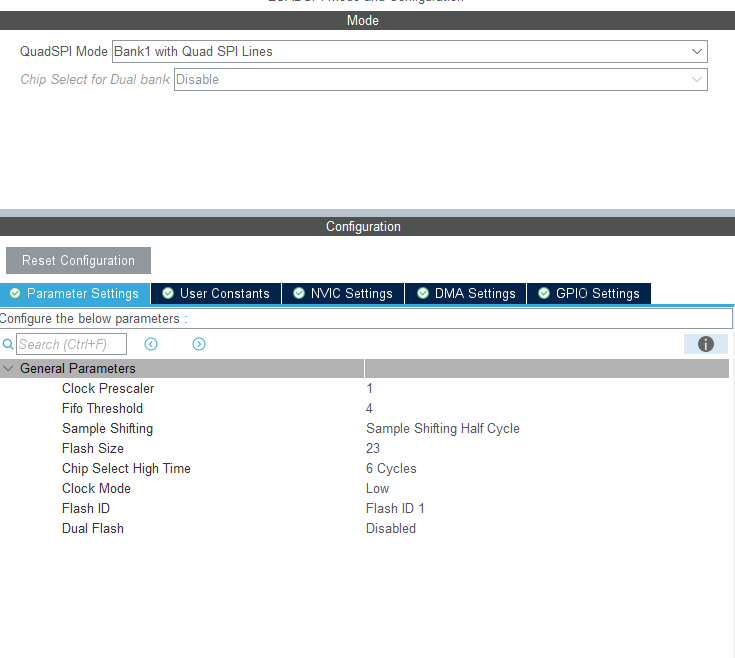
Task: Change Dual Flash value Disabled
Action: [391, 529]
